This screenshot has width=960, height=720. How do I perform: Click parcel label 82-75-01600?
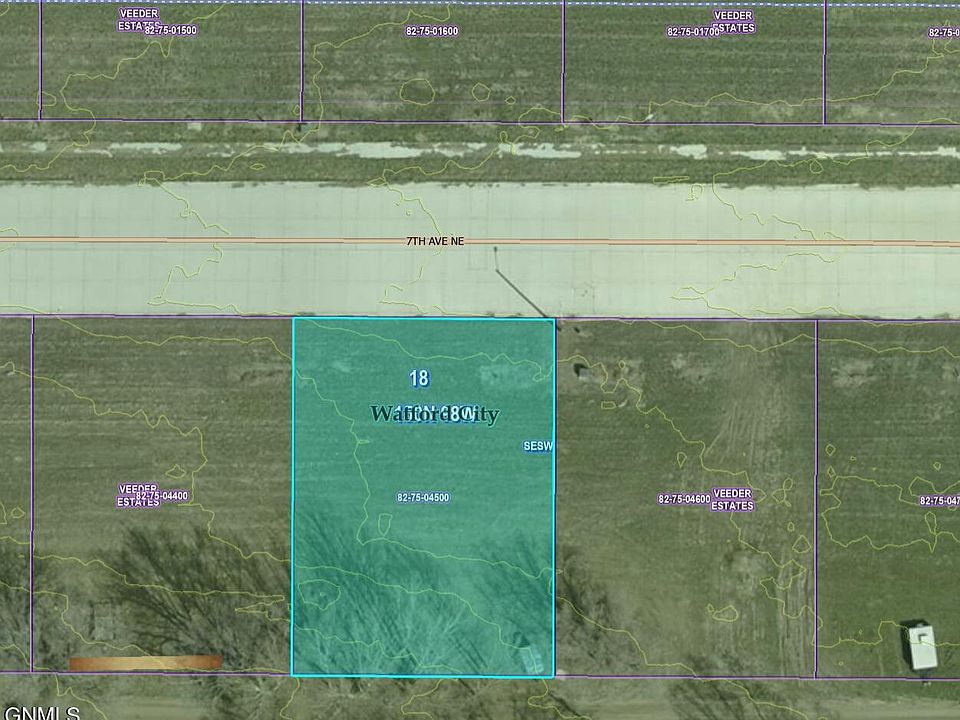click(432, 31)
